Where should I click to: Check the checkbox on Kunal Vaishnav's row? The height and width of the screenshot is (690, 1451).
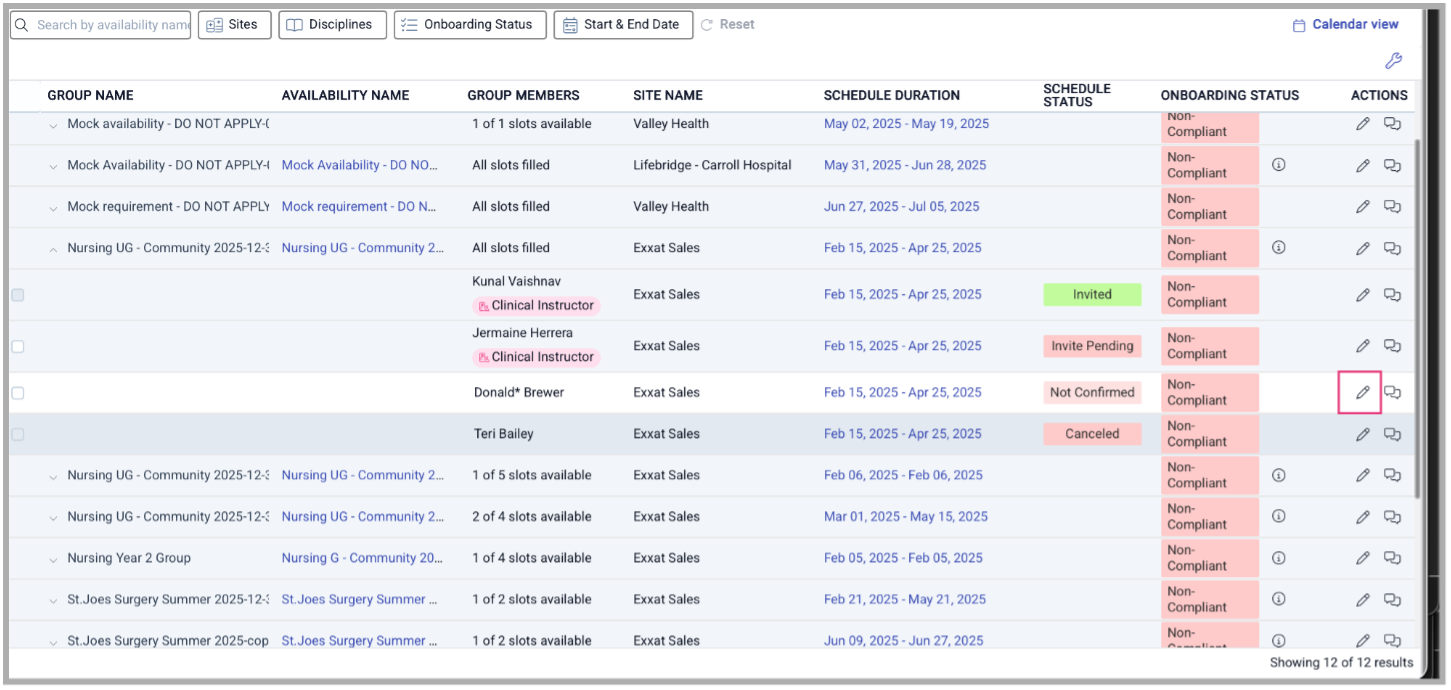17,294
